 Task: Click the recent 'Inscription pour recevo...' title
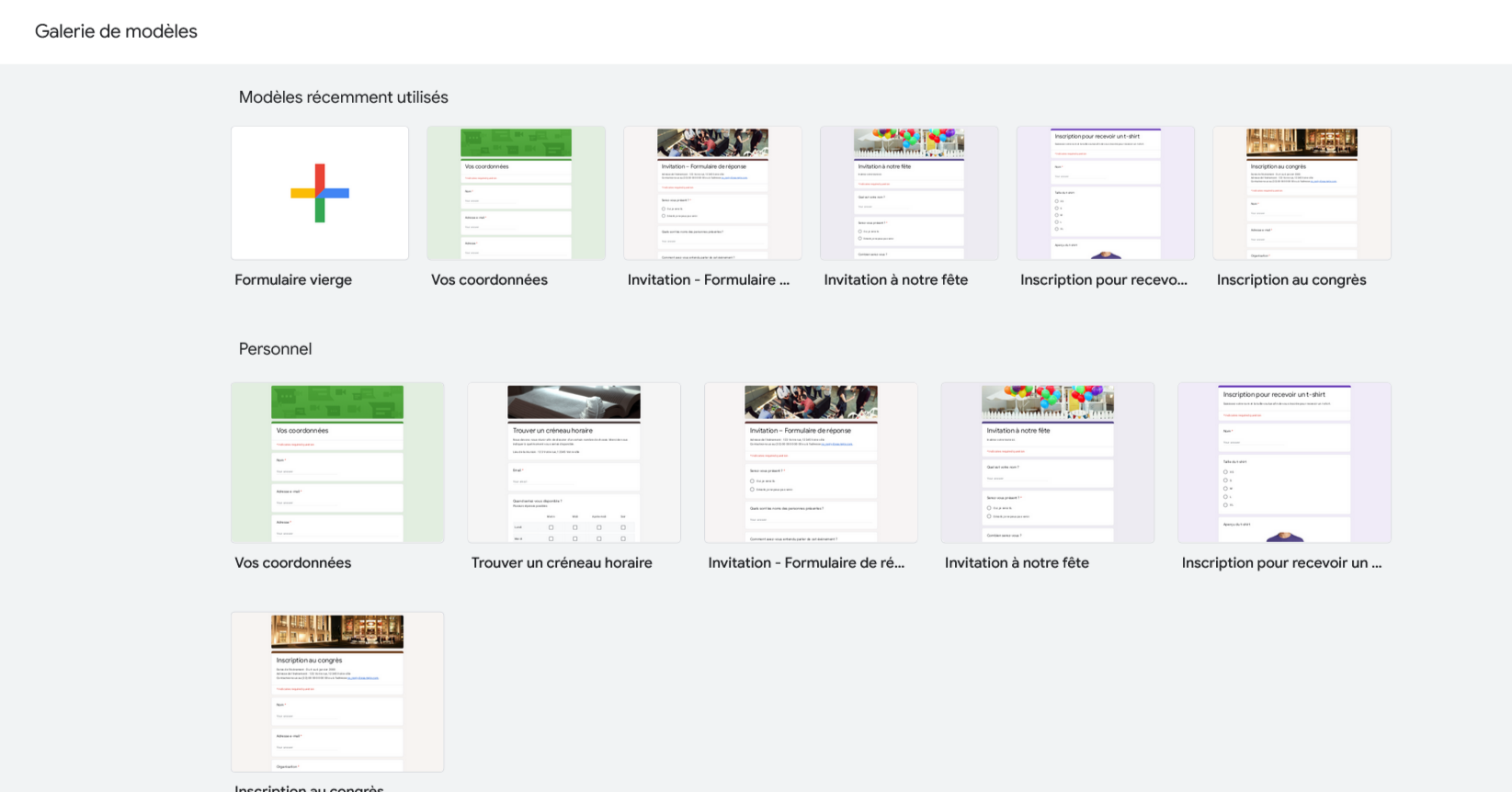(x=1104, y=280)
